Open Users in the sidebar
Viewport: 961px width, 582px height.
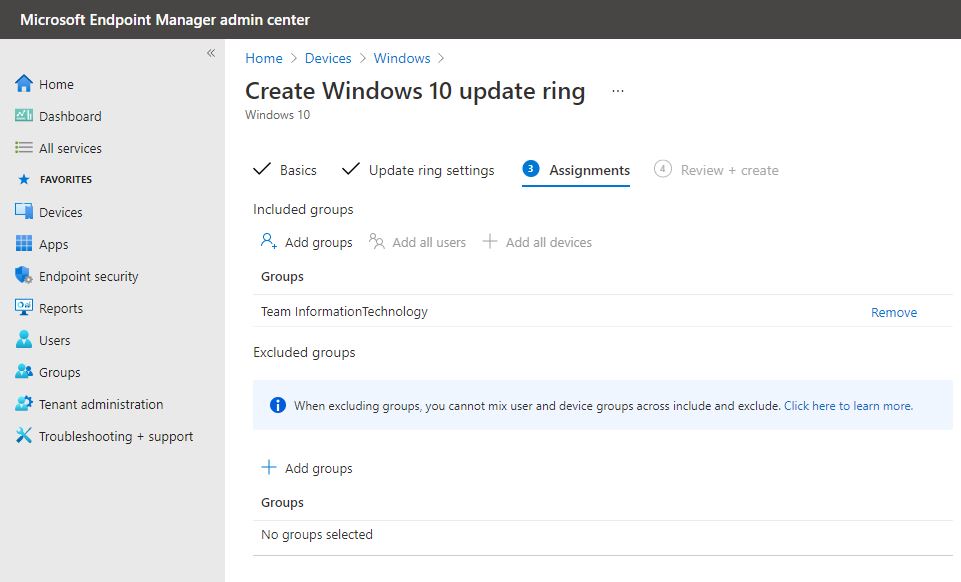tap(55, 340)
